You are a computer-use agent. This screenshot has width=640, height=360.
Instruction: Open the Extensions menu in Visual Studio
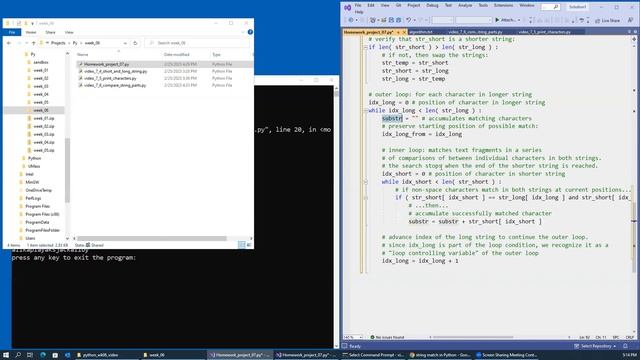[x=503, y=5]
